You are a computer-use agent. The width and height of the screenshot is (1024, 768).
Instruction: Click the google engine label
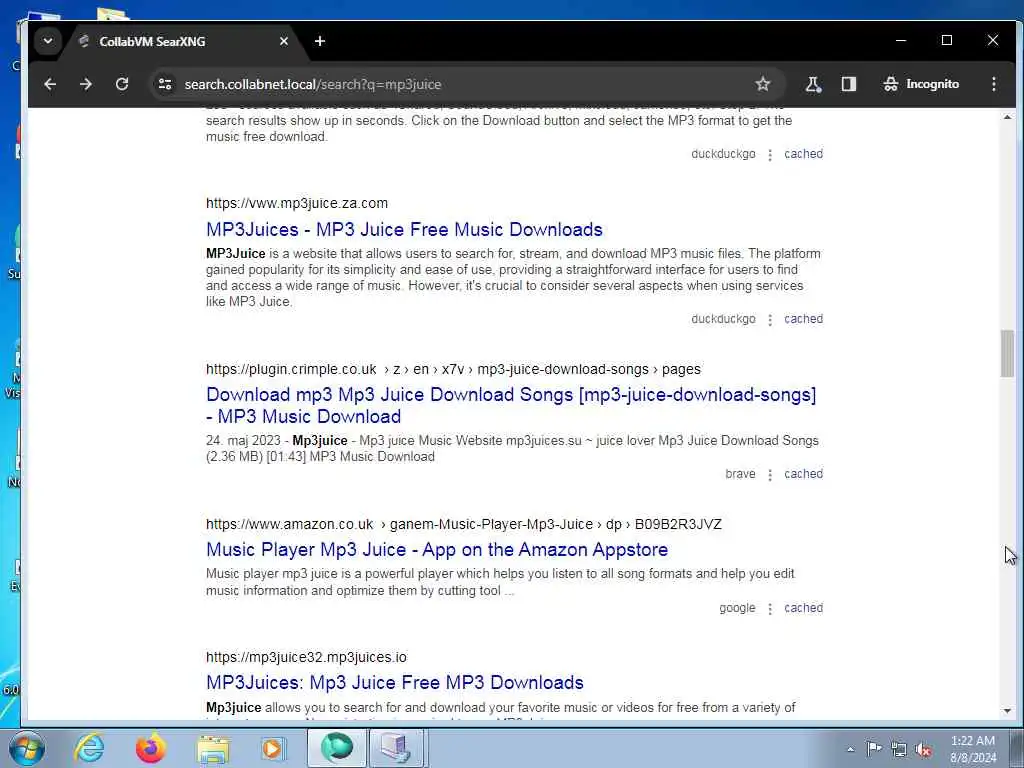737,608
